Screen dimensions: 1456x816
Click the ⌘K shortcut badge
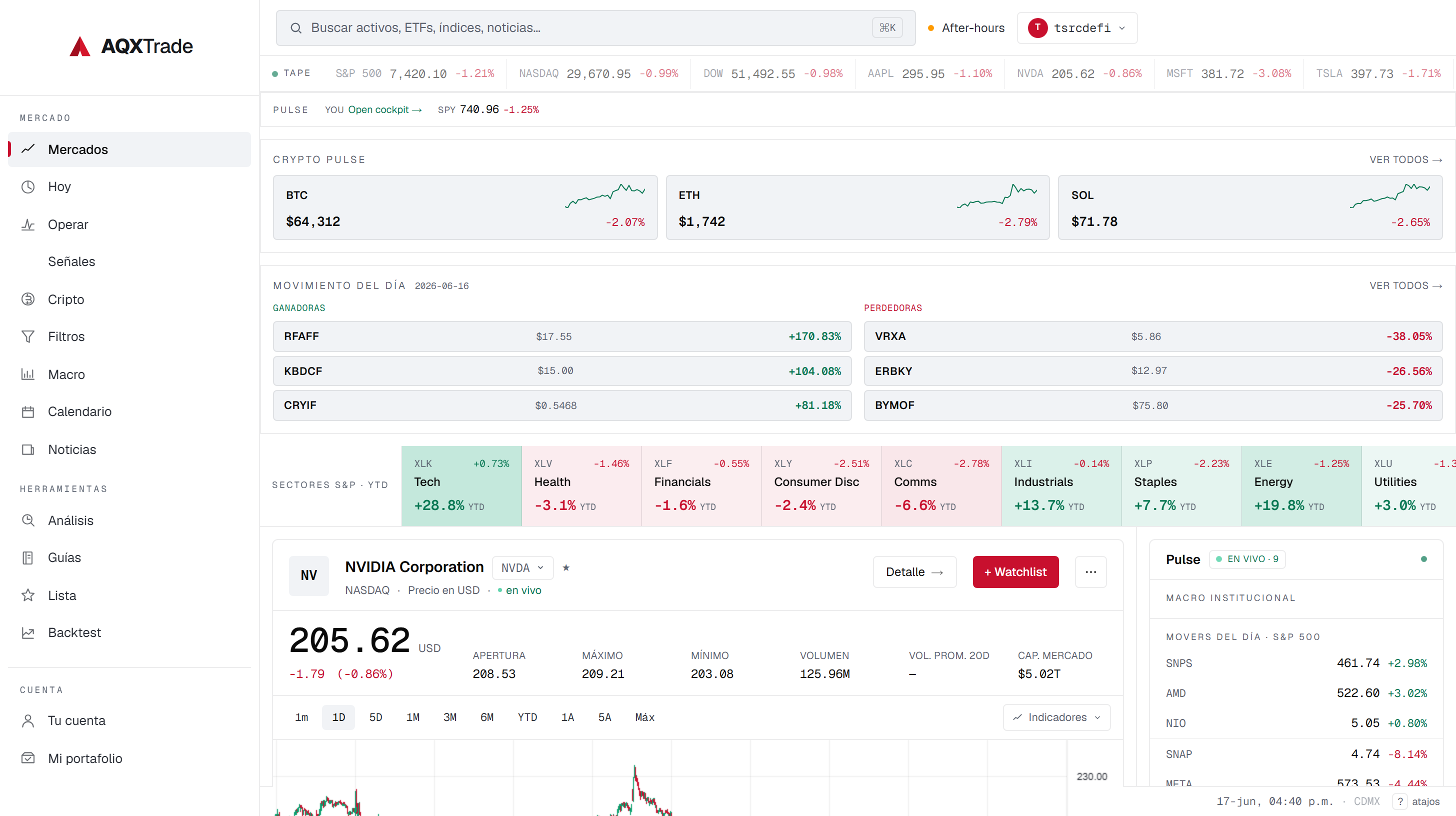click(x=887, y=27)
